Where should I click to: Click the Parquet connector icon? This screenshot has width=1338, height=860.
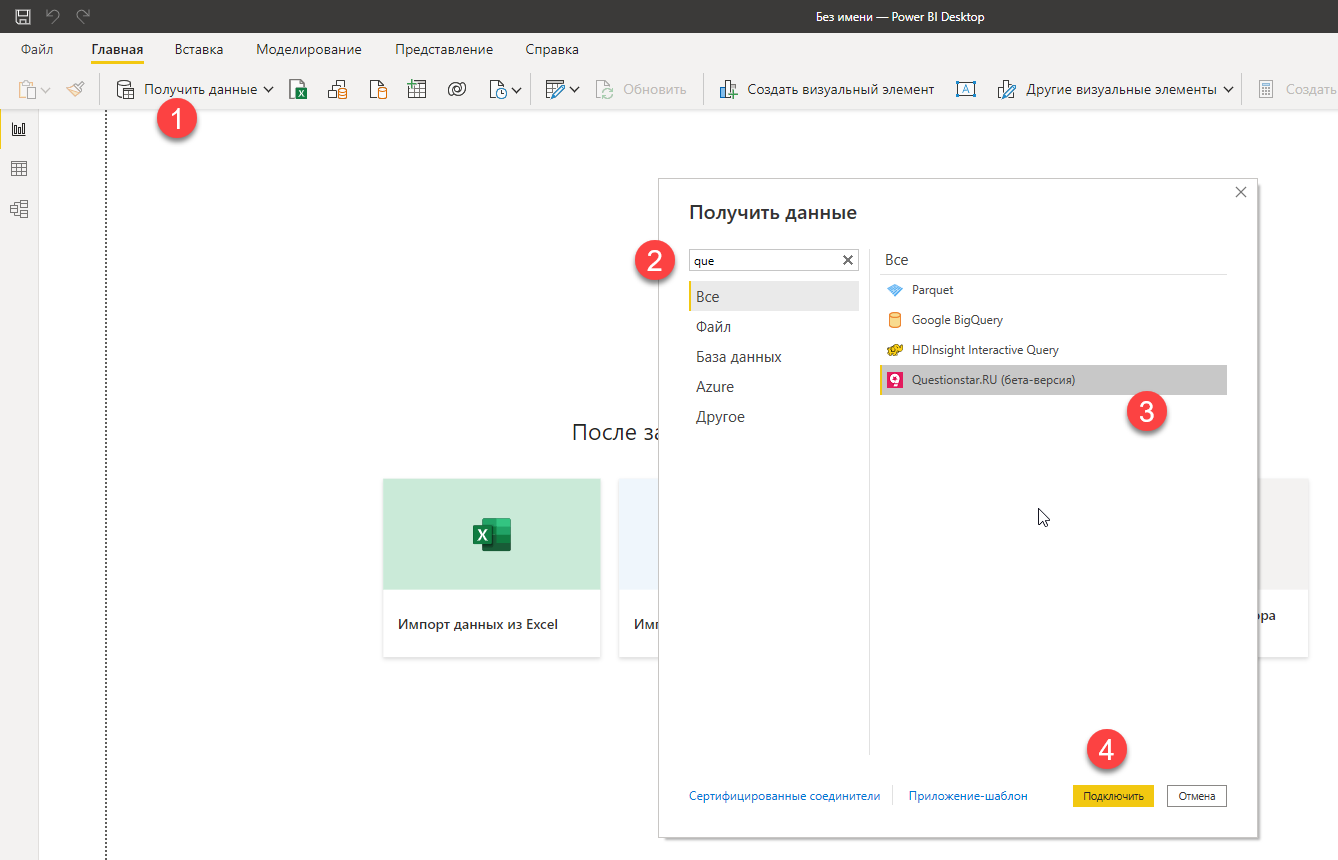coord(895,290)
